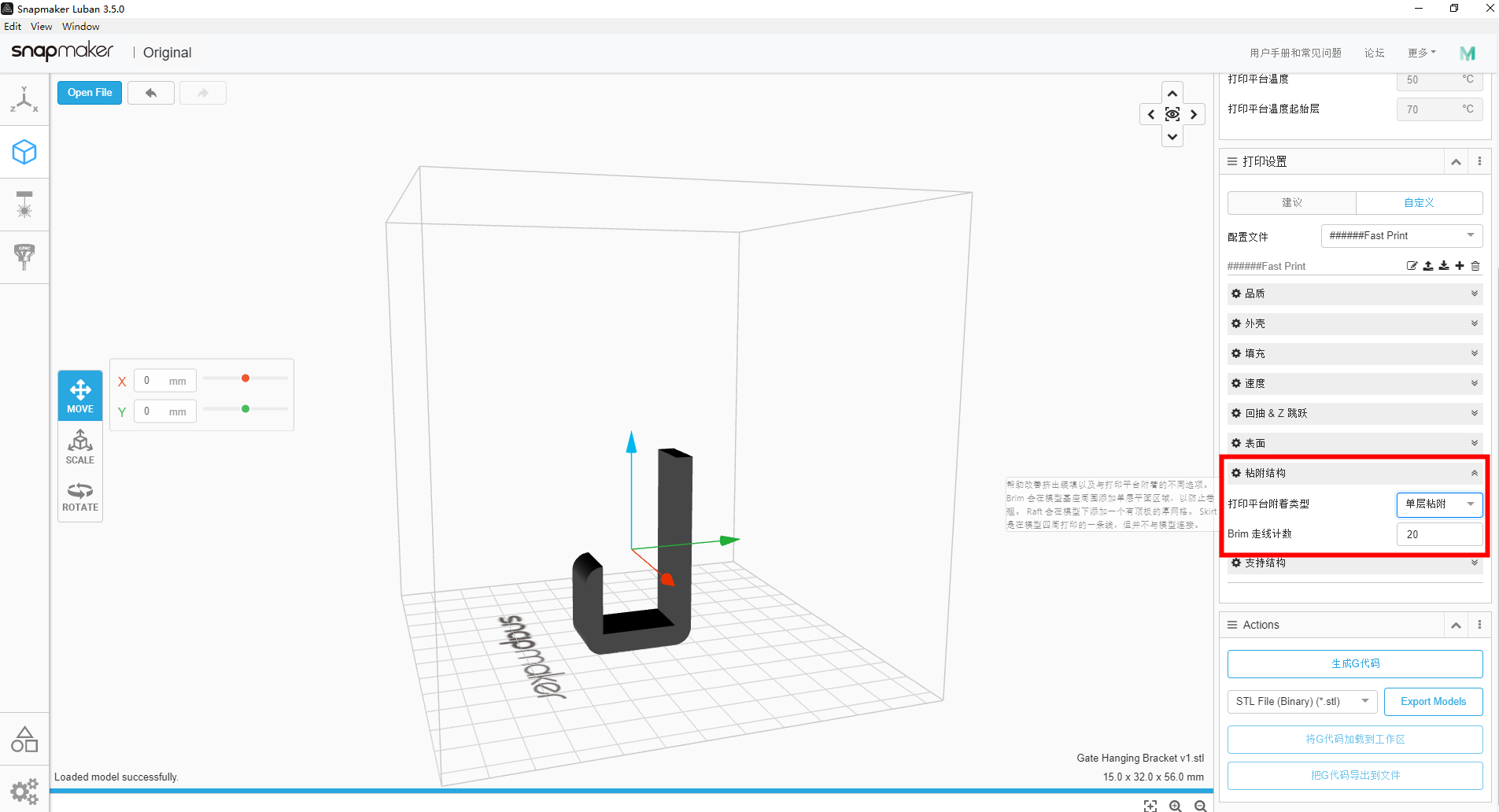The height and width of the screenshot is (812, 1499).
Task: Open 打印设置 panel options menu
Action: pos(1480,161)
